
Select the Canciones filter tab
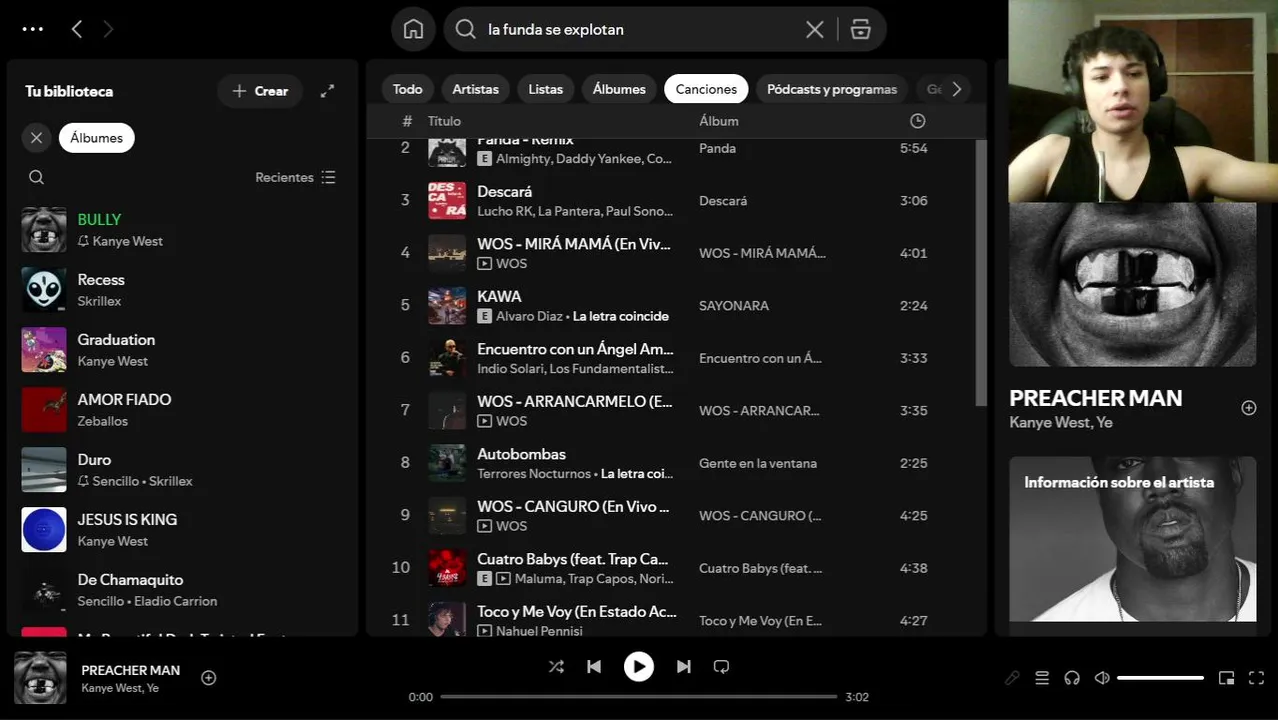point(706,89)
